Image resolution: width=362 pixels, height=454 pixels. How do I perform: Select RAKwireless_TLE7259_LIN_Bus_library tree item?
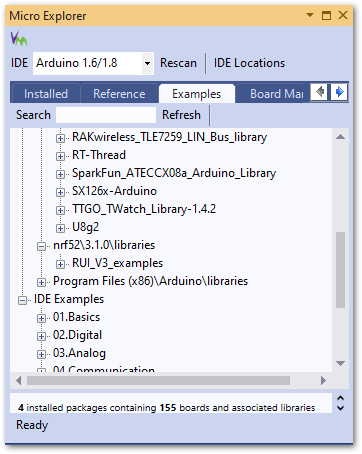coord(170,137)
